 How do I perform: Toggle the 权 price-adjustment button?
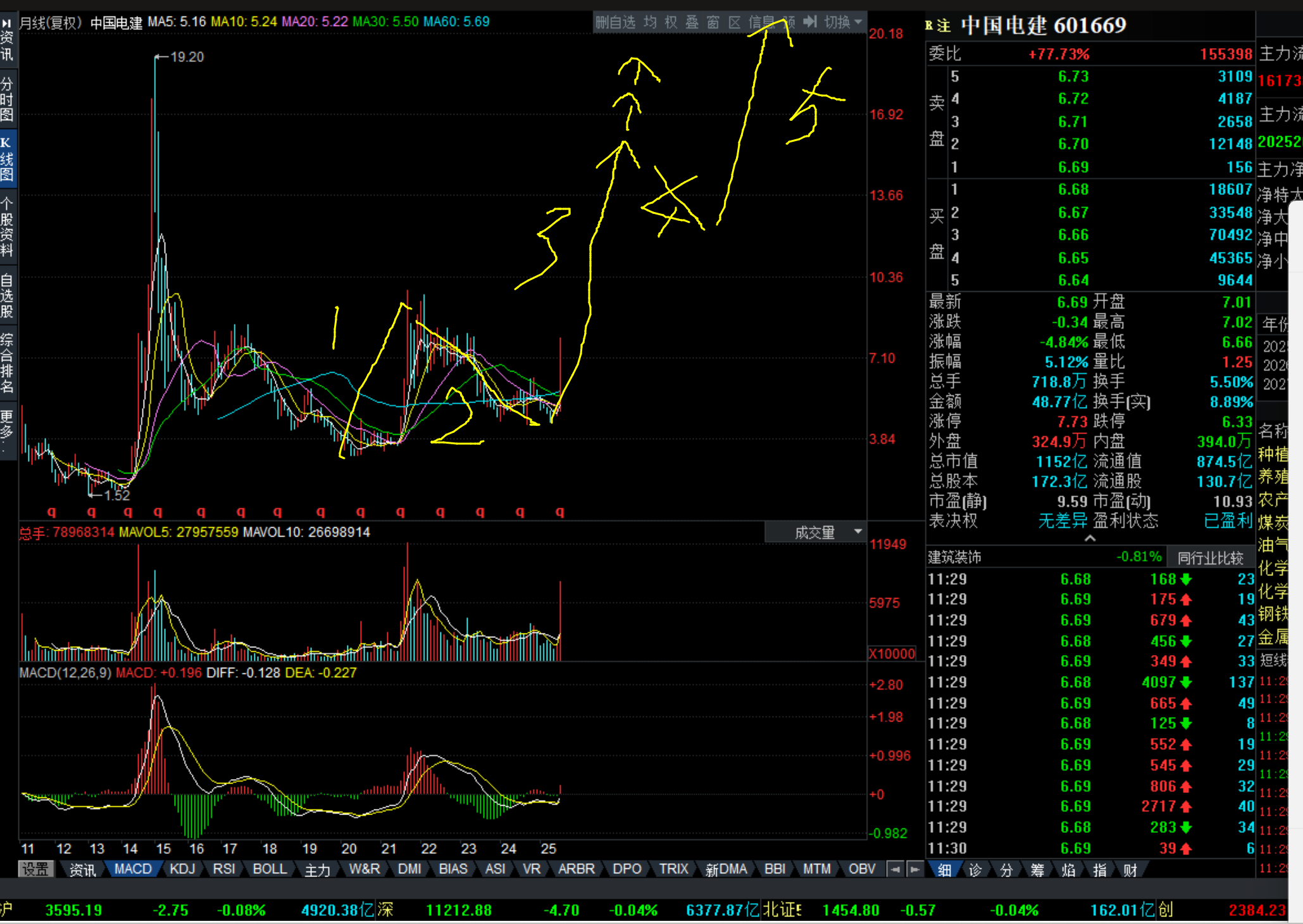click(x=671, y=23)
